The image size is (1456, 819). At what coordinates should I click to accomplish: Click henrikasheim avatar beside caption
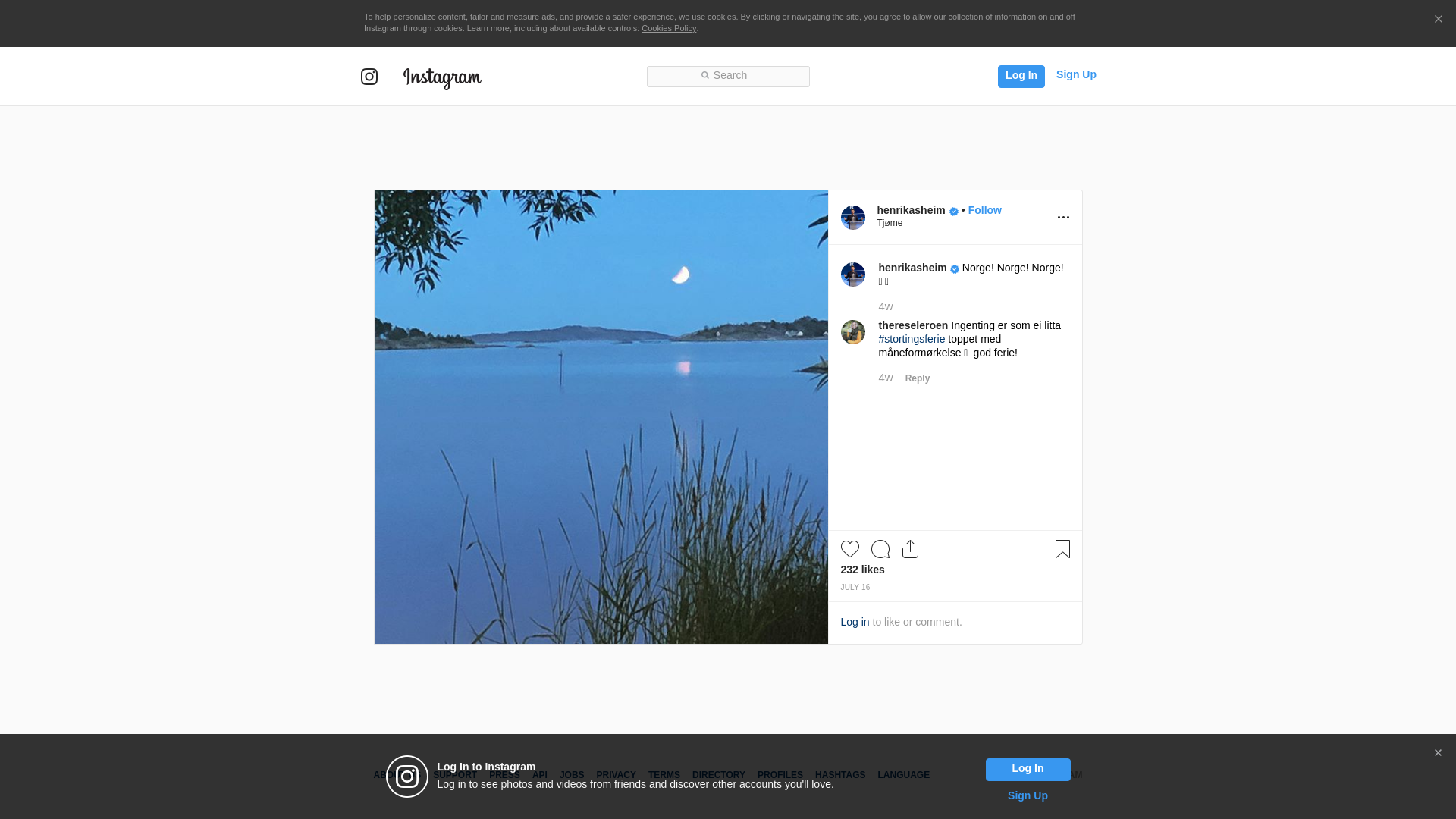pyautogui.click(x=853, y=275)
